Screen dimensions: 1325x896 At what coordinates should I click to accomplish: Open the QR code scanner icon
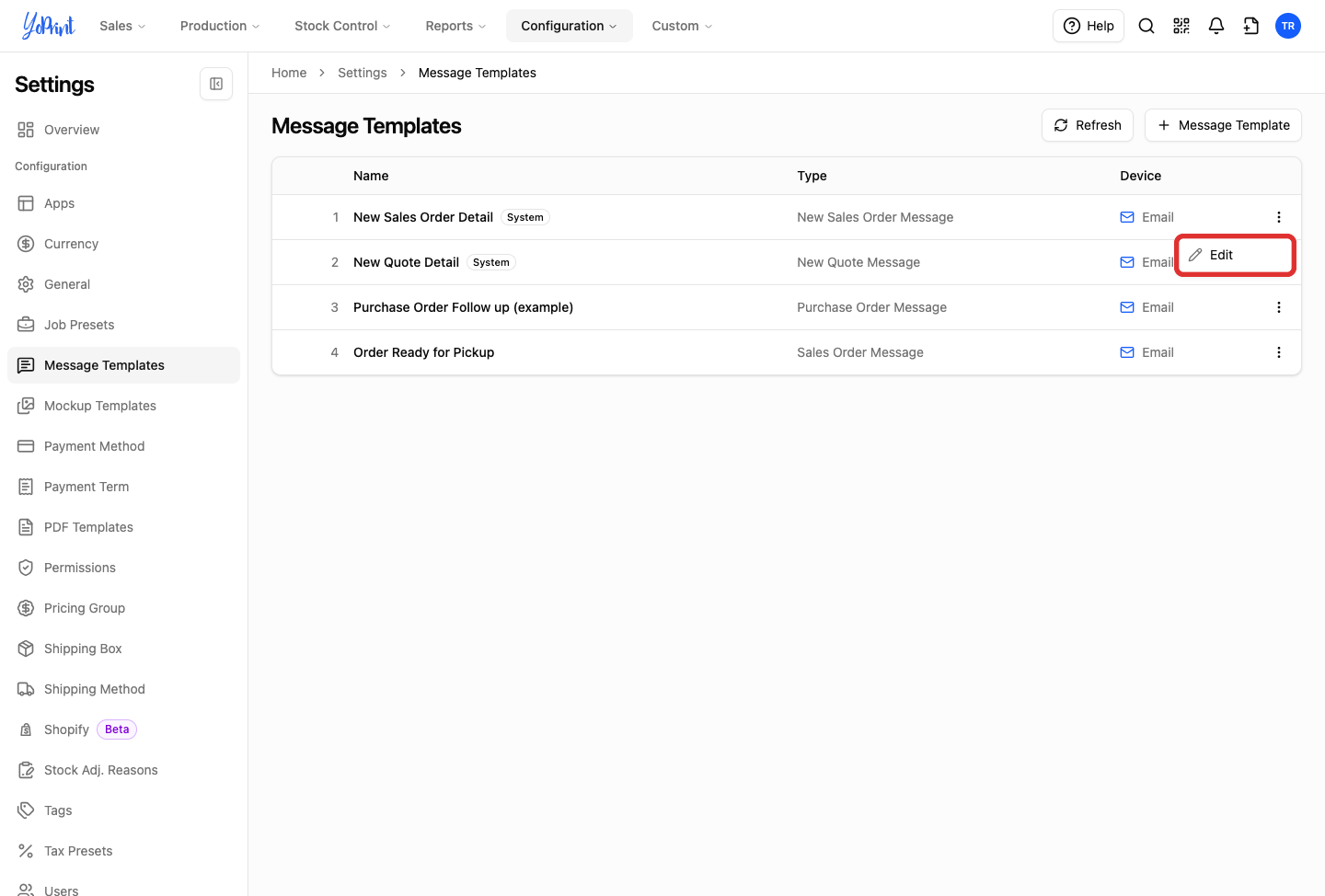click(1181, 26)
